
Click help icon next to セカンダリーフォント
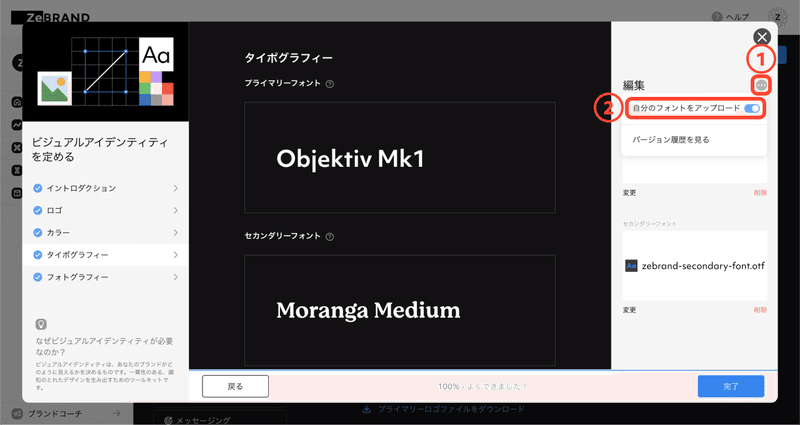330,237
